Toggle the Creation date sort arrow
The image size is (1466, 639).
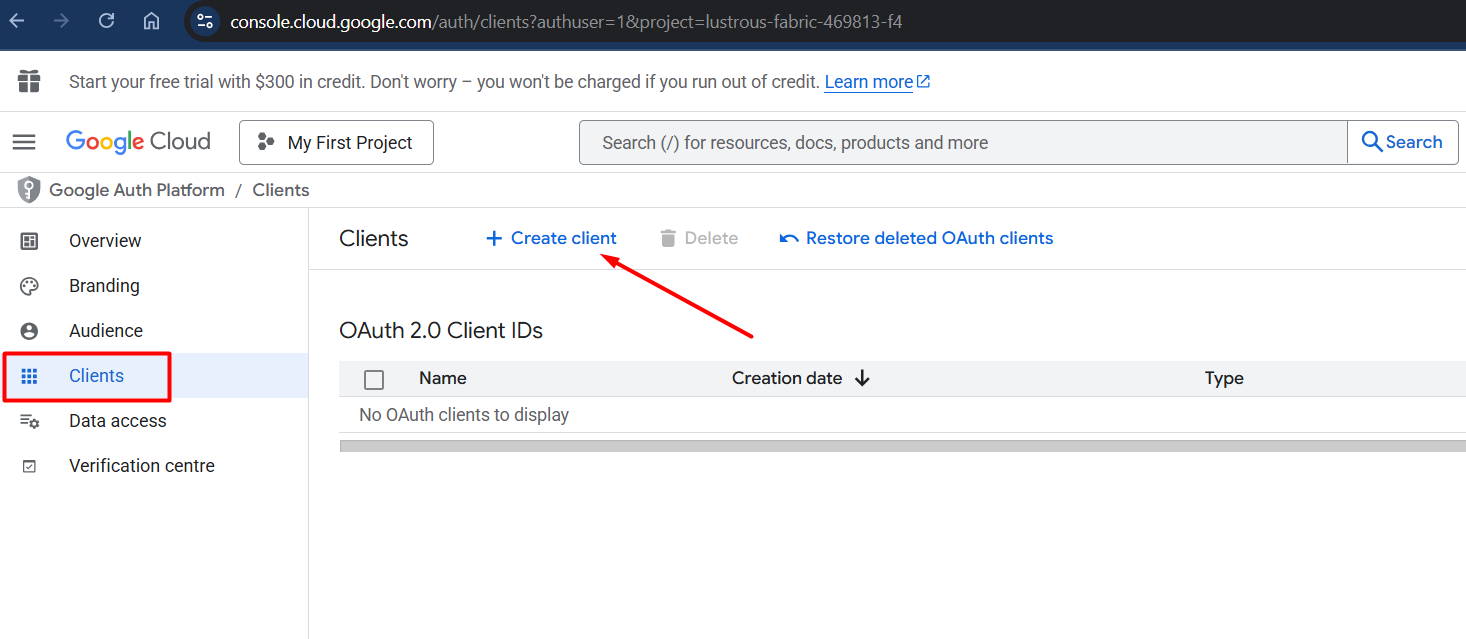(x=862, y=378)
